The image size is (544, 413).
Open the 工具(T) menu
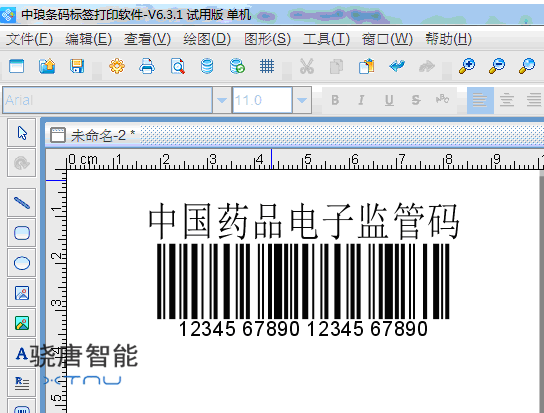(x=326, y=39)
